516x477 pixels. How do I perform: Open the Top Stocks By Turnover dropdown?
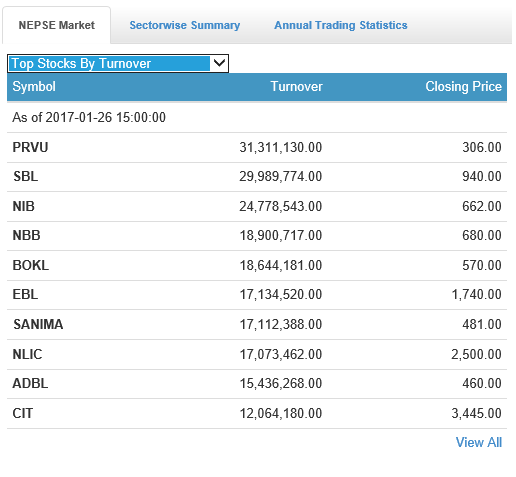(x=118, y=63)
